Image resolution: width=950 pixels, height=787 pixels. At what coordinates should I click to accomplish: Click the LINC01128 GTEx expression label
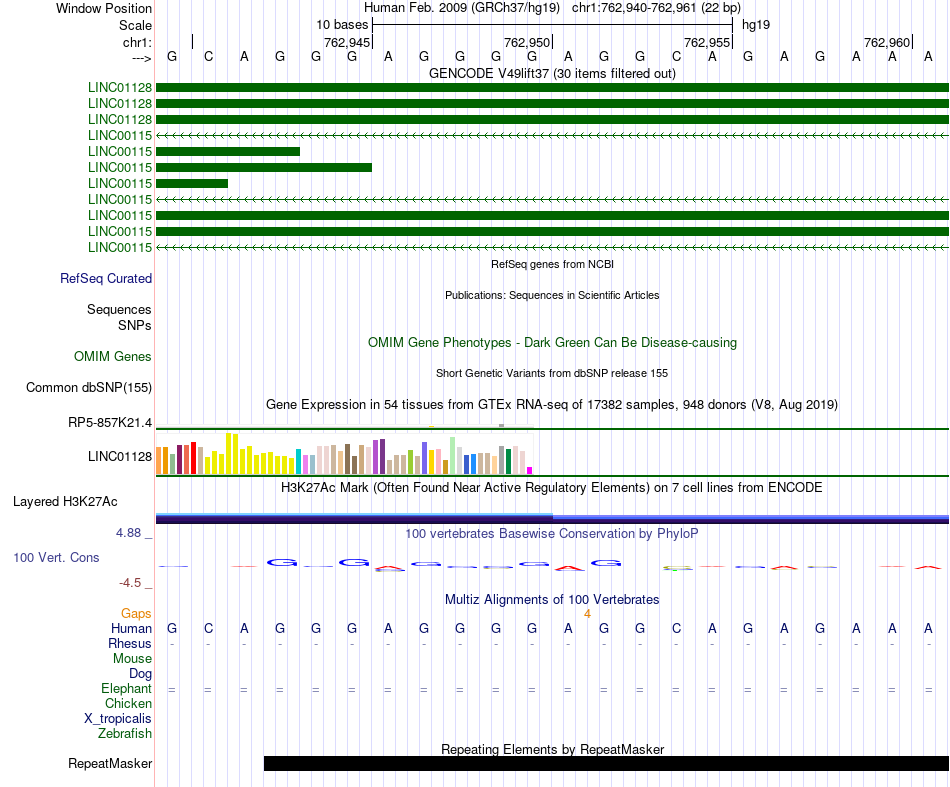119,456
